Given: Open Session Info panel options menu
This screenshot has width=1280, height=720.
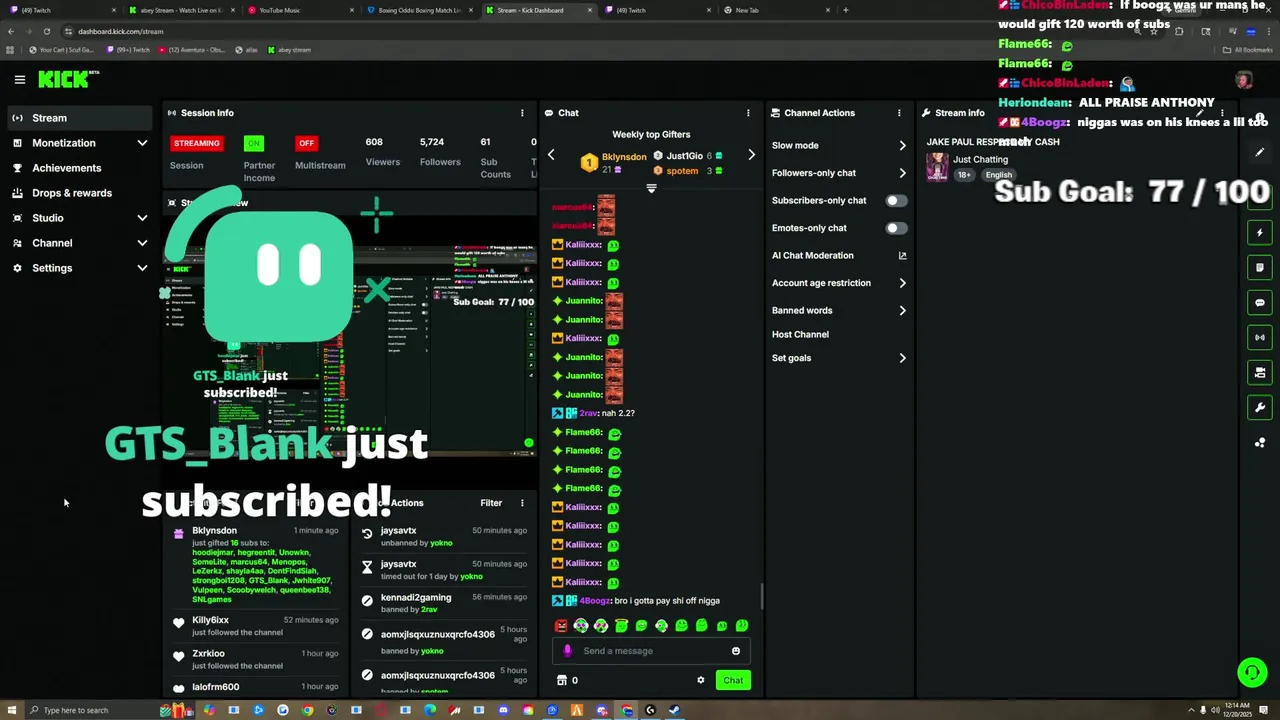Looking at the screenshot, I should [x=521, y=113].
